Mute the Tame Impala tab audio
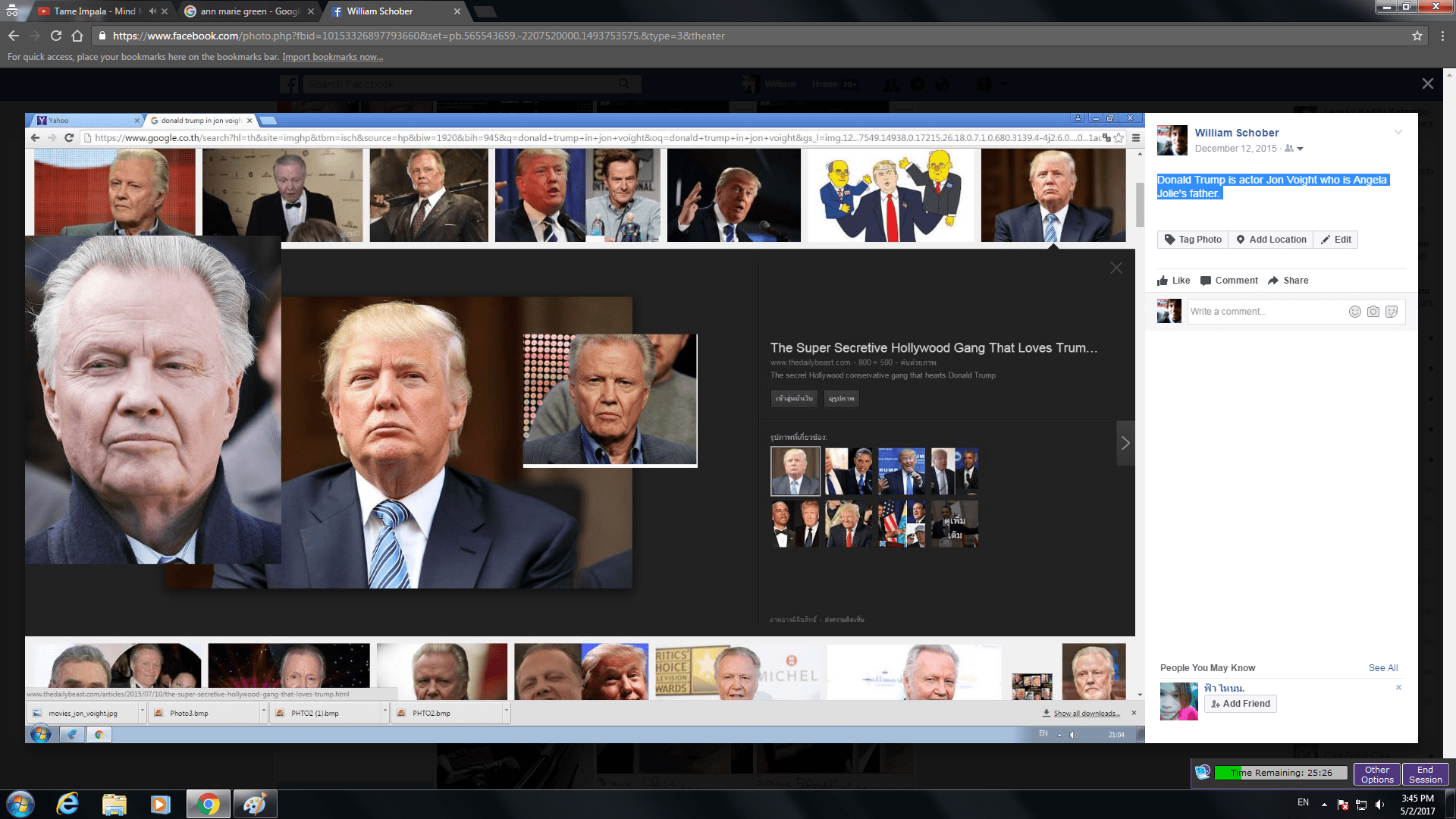This screenshot has height=819, width=1456. pos(152,11)
